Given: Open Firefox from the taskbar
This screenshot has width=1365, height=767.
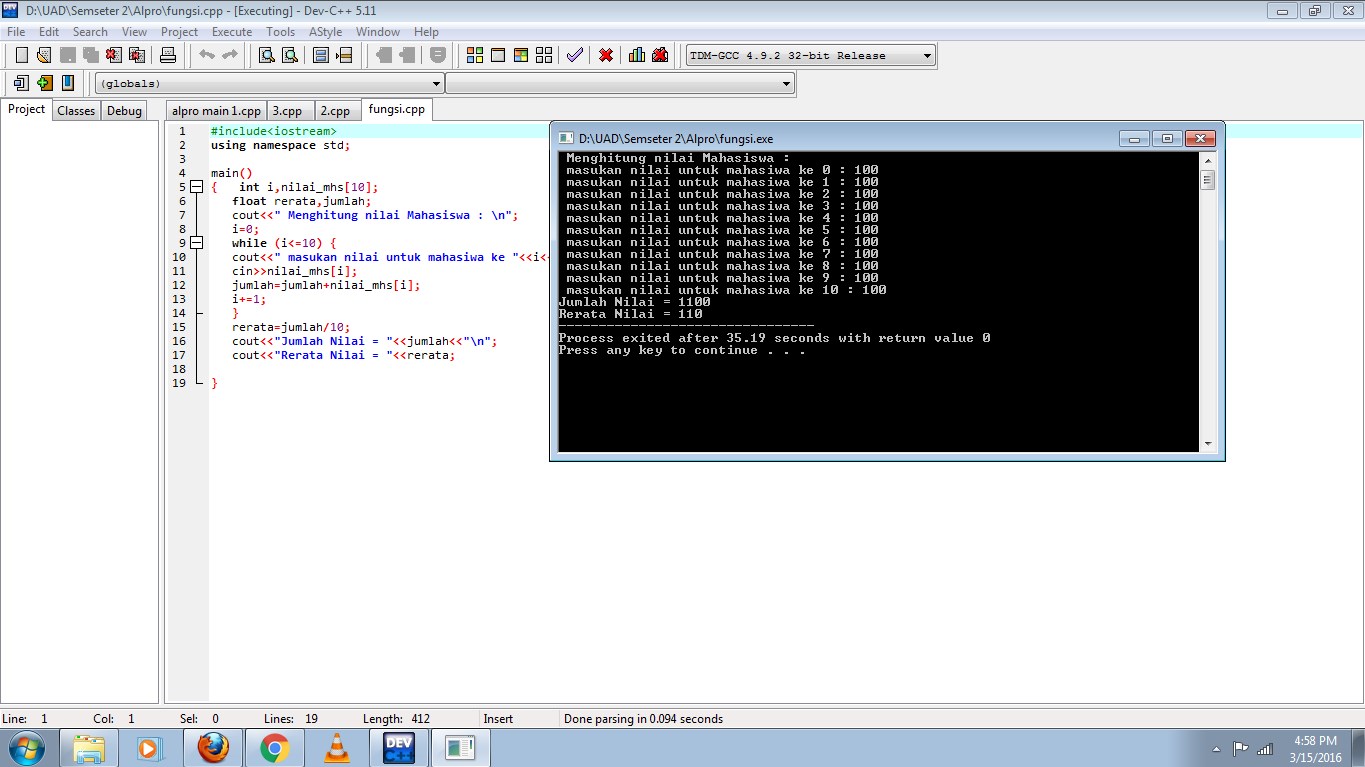Looking at the screenshot, I should click(x=213, y=747).
